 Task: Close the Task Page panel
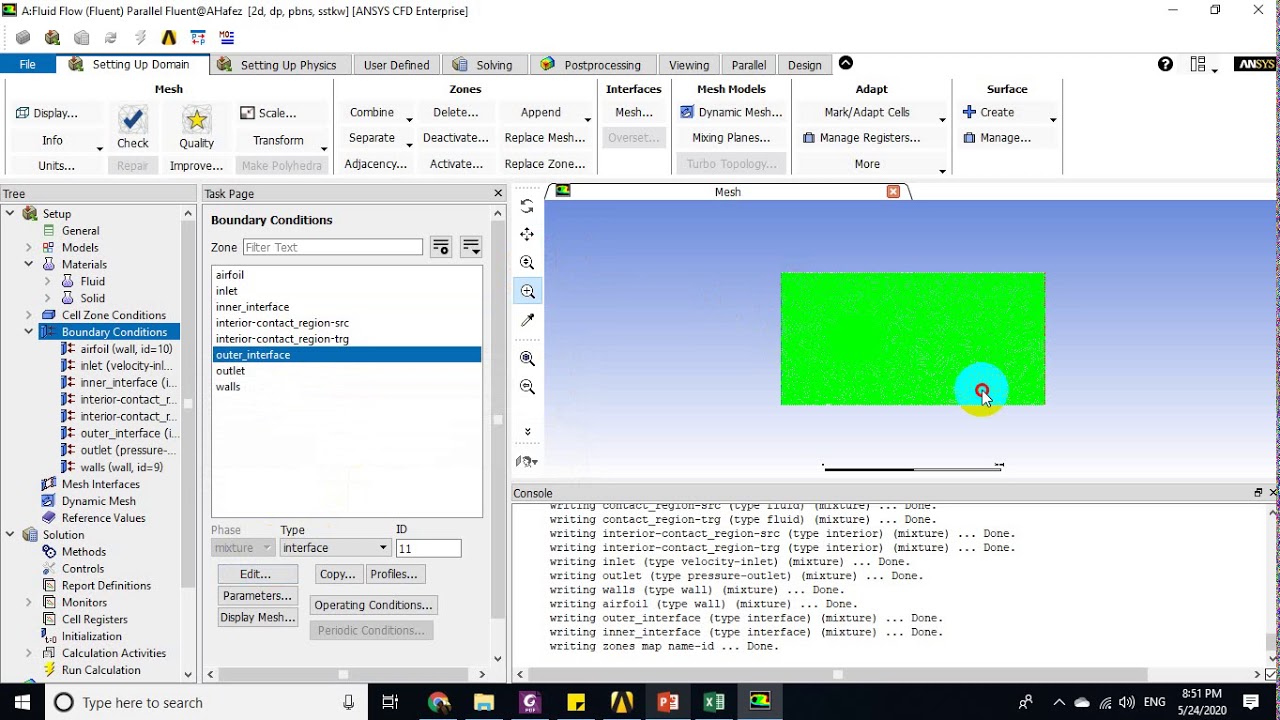pyautogui.click(x=498, y=193)
